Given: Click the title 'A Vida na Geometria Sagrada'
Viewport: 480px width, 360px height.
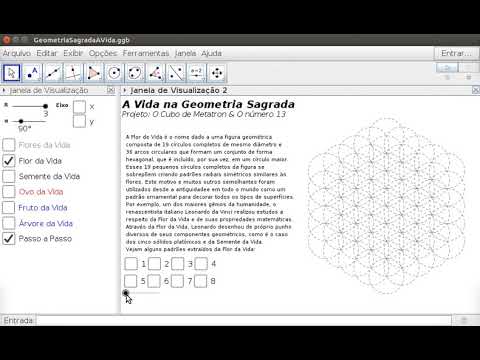Looking at the screenshot, I should pos(208,104).
